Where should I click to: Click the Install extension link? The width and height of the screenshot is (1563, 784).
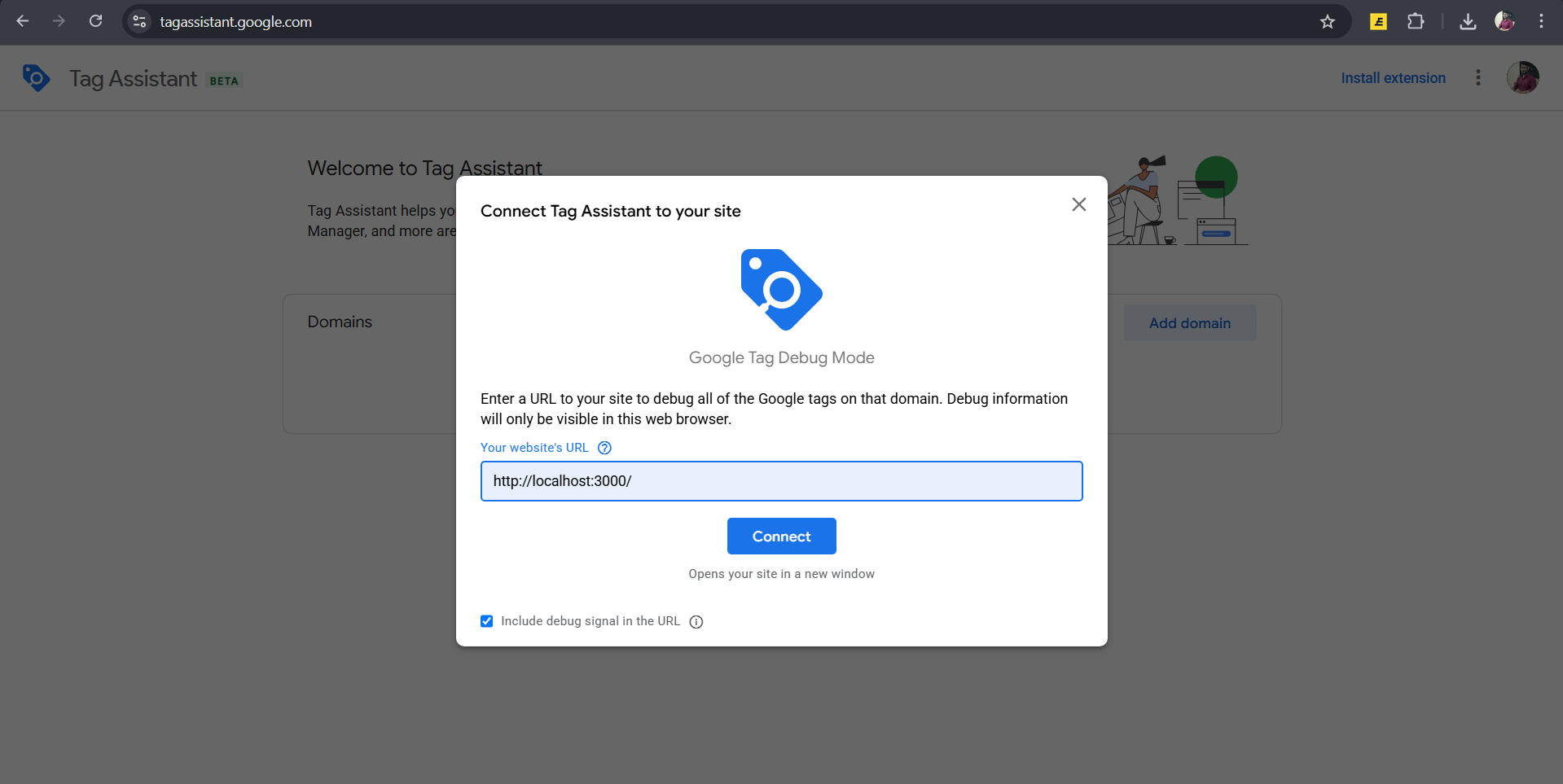click(1393, 78)
